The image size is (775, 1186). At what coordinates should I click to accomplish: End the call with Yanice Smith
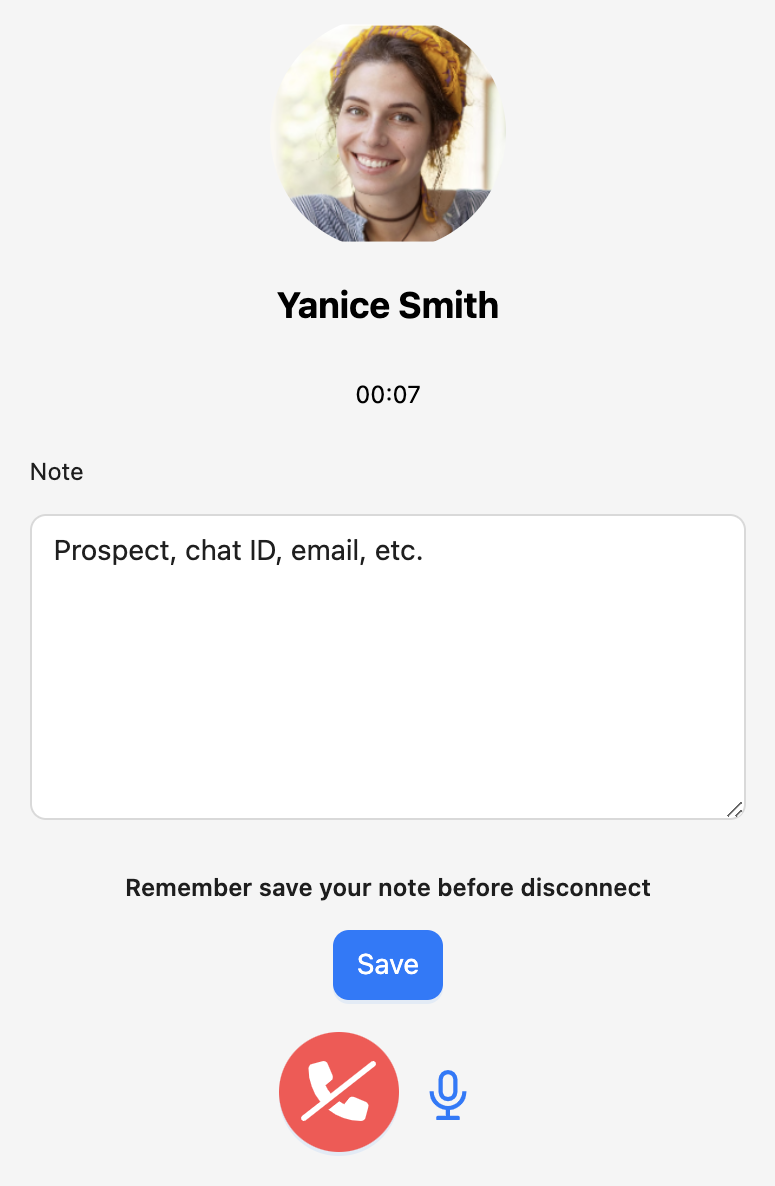[339, 1091]
